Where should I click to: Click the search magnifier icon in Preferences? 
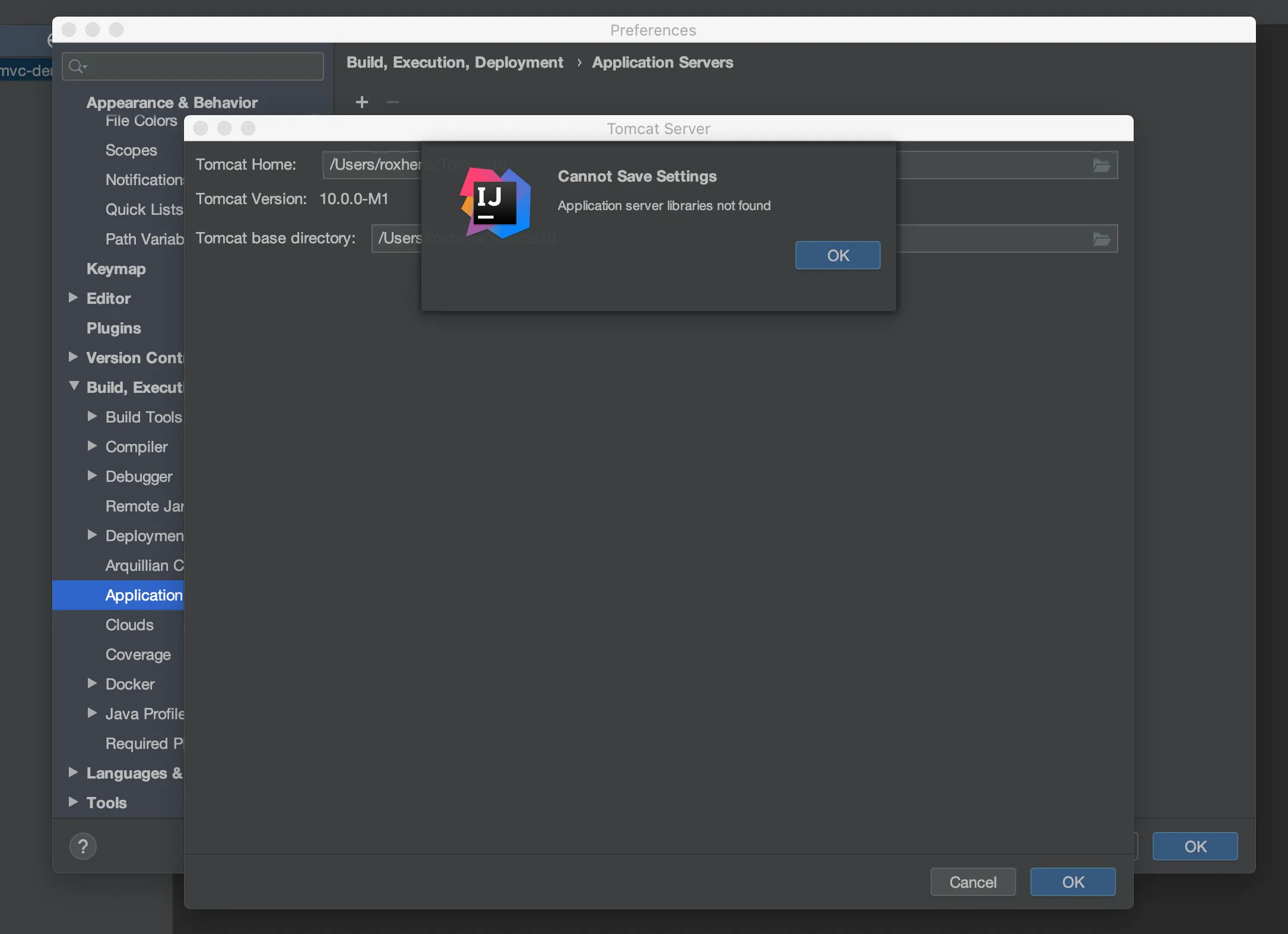pyautogui.click(x=77, y=66)
